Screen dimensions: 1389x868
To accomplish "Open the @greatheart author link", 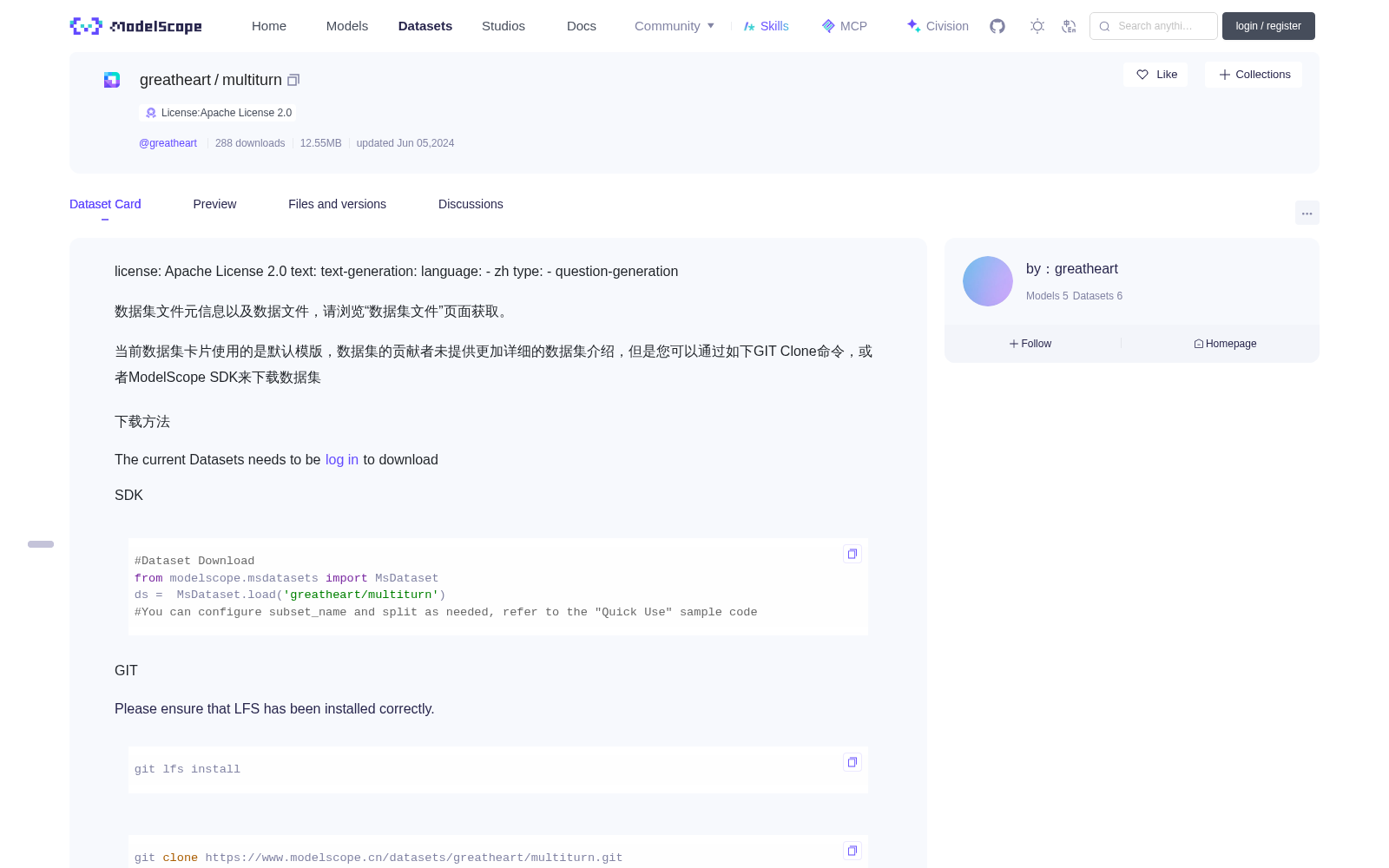I will pyautogui.click(x=168, y=143).
